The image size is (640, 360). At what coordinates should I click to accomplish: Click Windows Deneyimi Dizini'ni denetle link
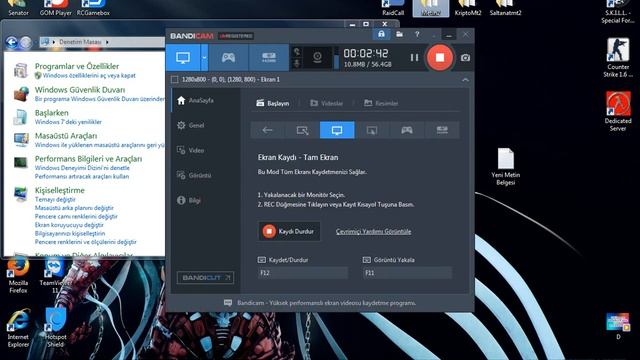(82, 168)
